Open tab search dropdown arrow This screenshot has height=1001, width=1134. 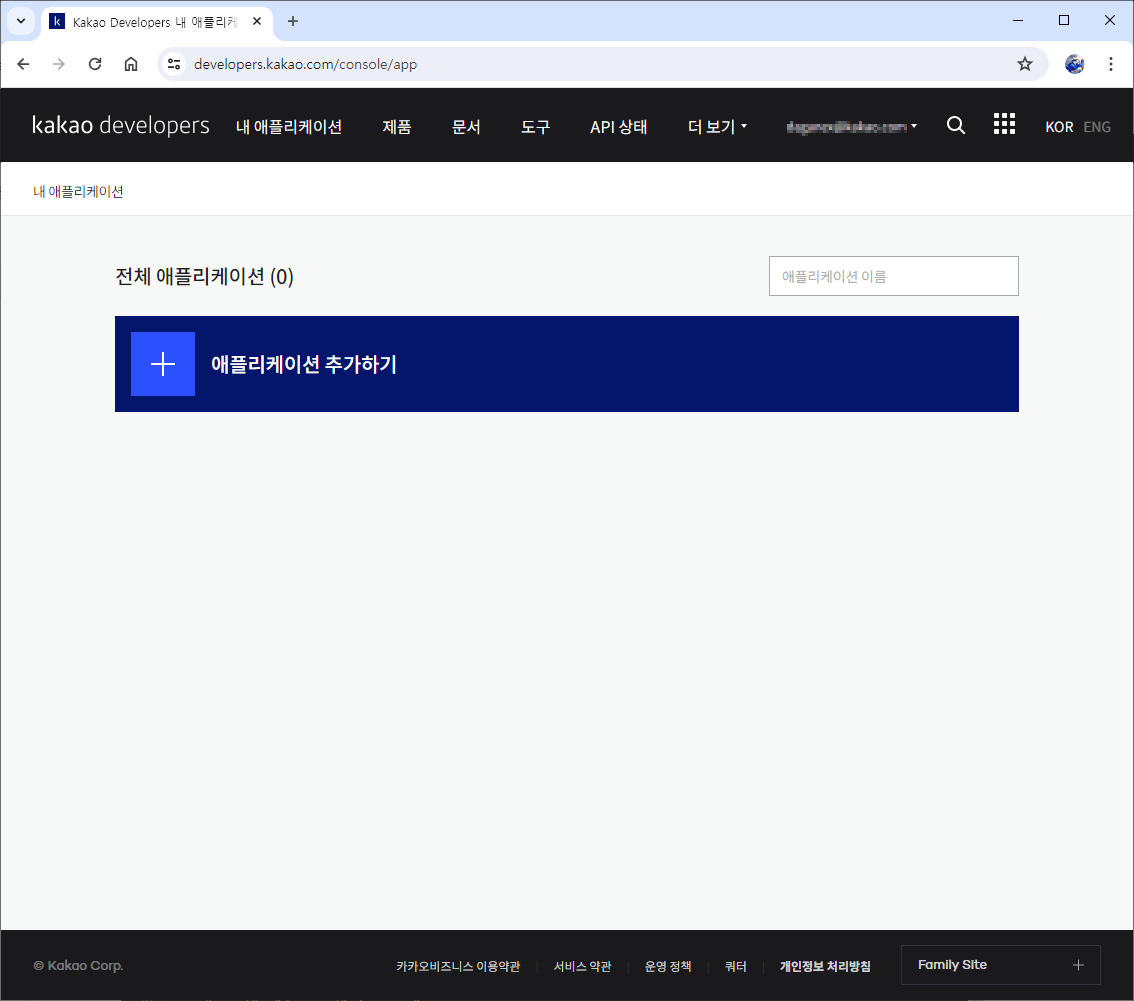click(21, 21)
